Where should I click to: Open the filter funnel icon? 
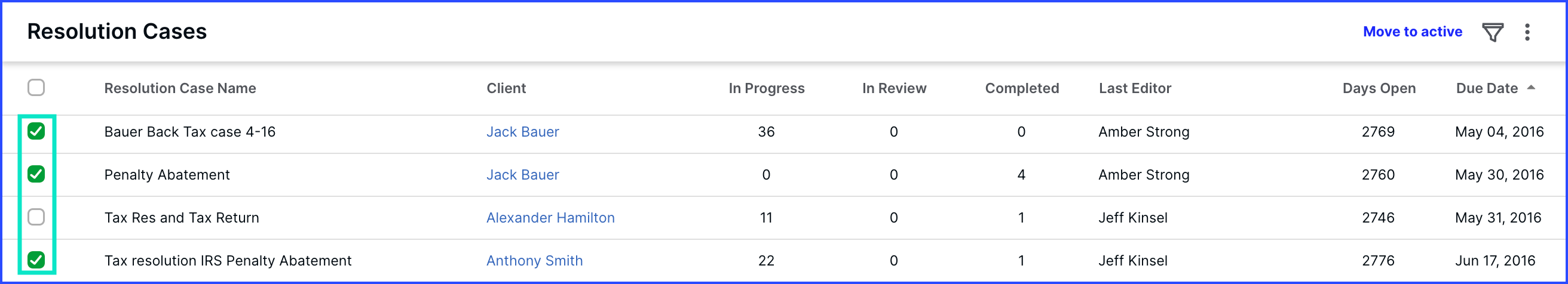click(x=1492, y=32)
